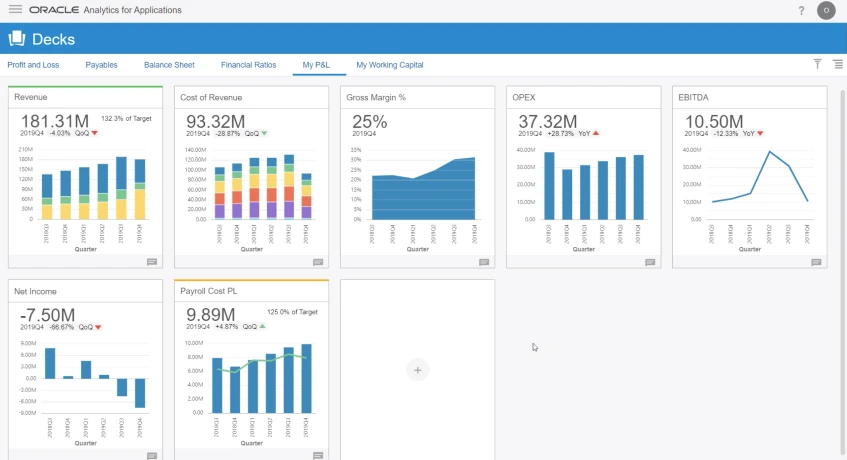Open comments on Cost of Revenue card
847x460 pixels.
[x=318, y=262]
